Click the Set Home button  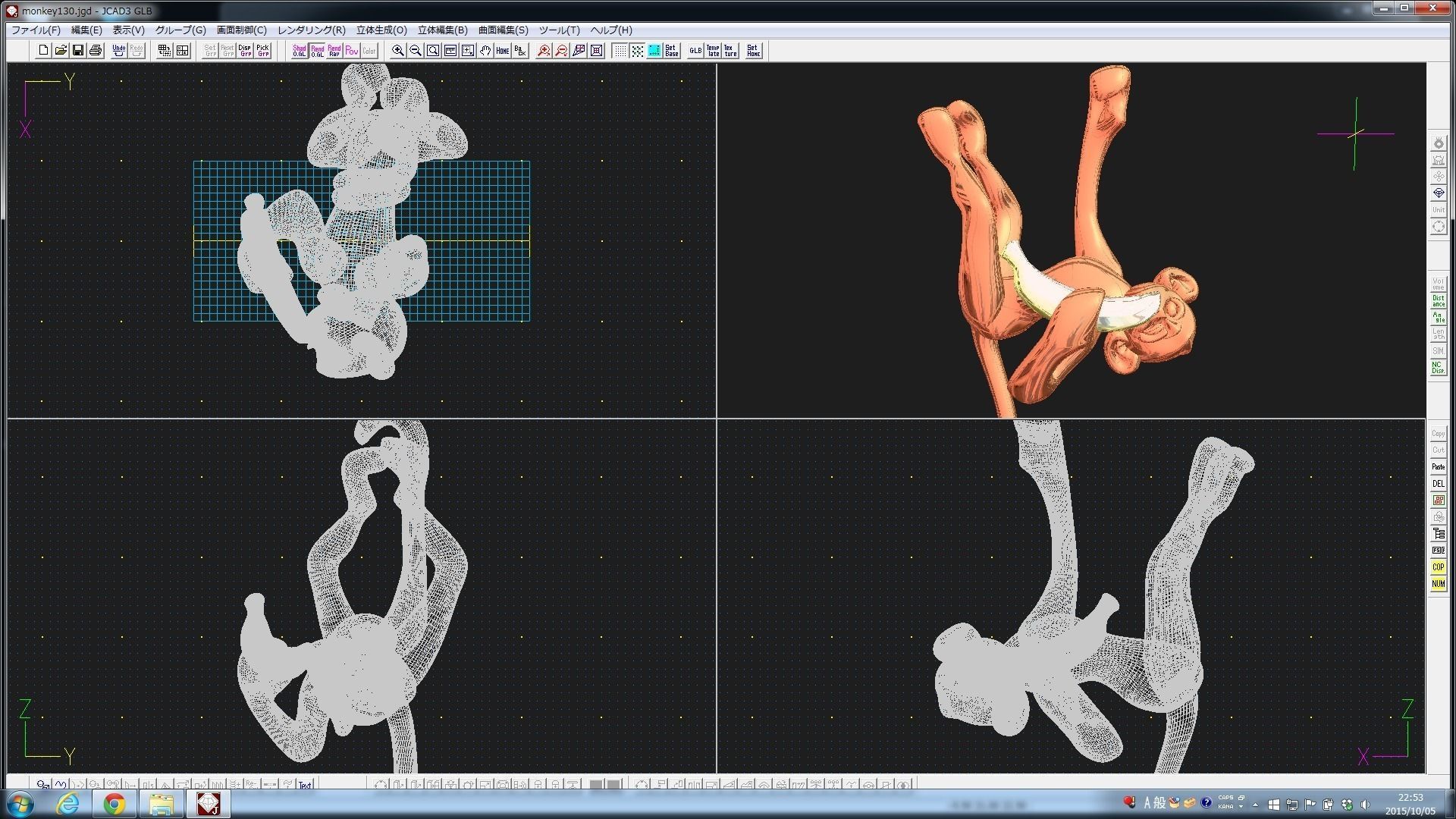click(x=754, y=51)
